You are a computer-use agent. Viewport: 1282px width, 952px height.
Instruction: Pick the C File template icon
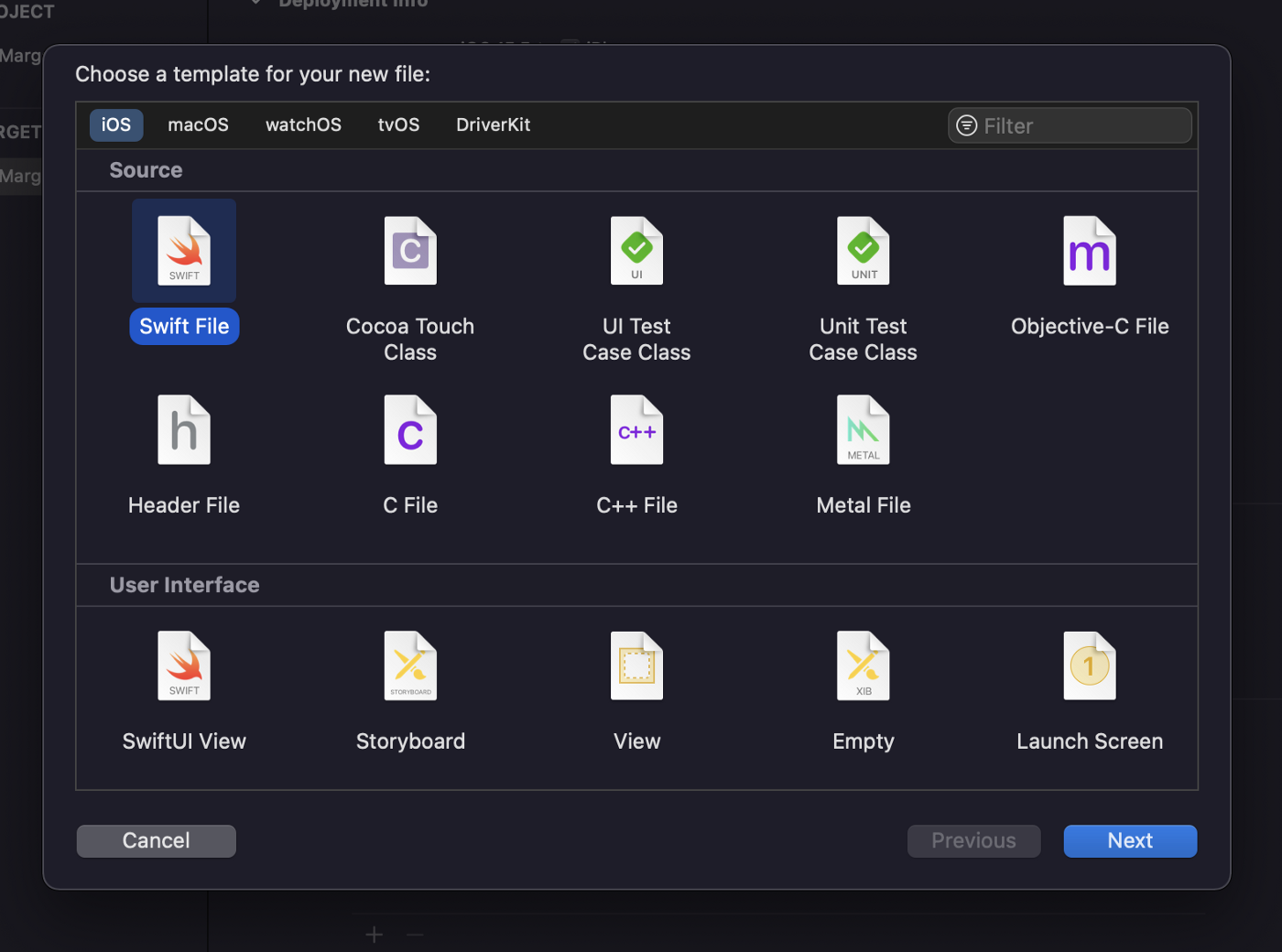(410, 430)
